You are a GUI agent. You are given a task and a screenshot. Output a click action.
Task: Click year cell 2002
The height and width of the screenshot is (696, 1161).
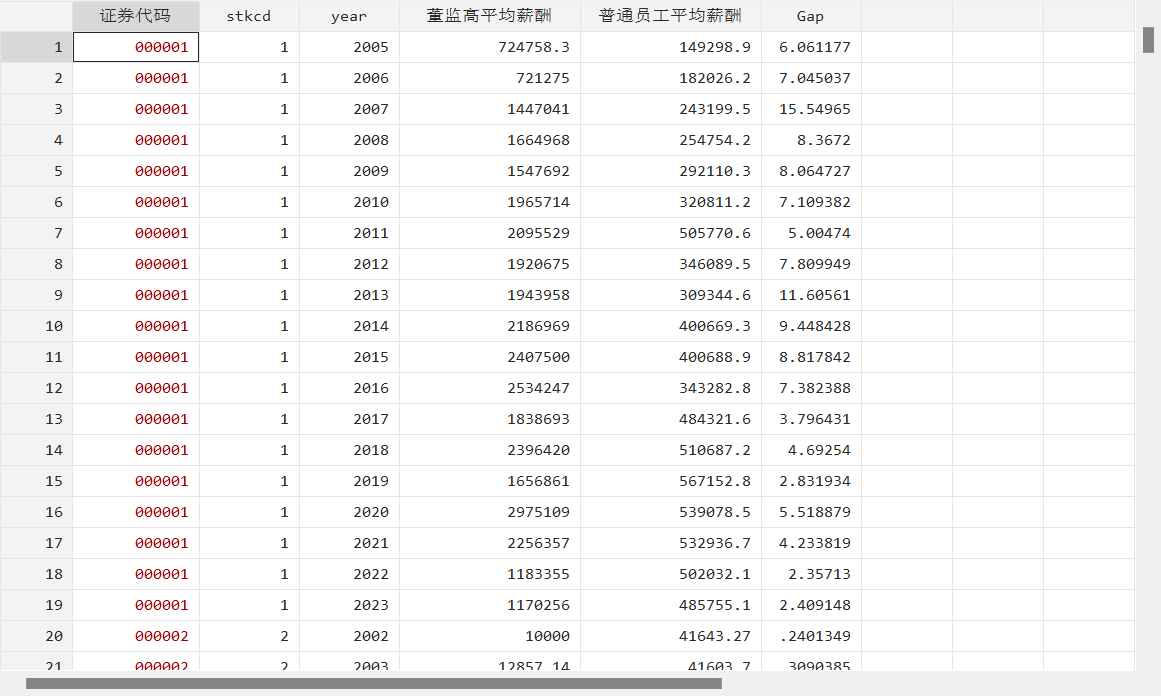349,636
